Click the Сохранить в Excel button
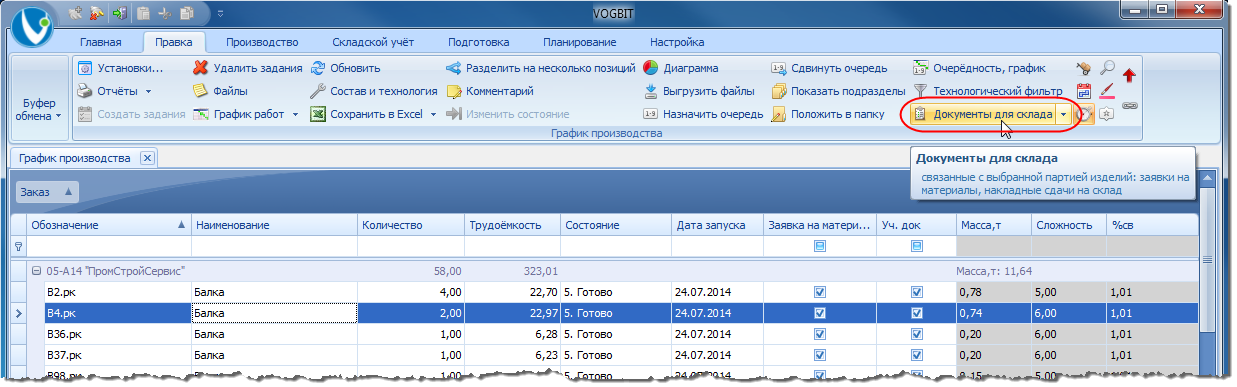 click(366, 114)
